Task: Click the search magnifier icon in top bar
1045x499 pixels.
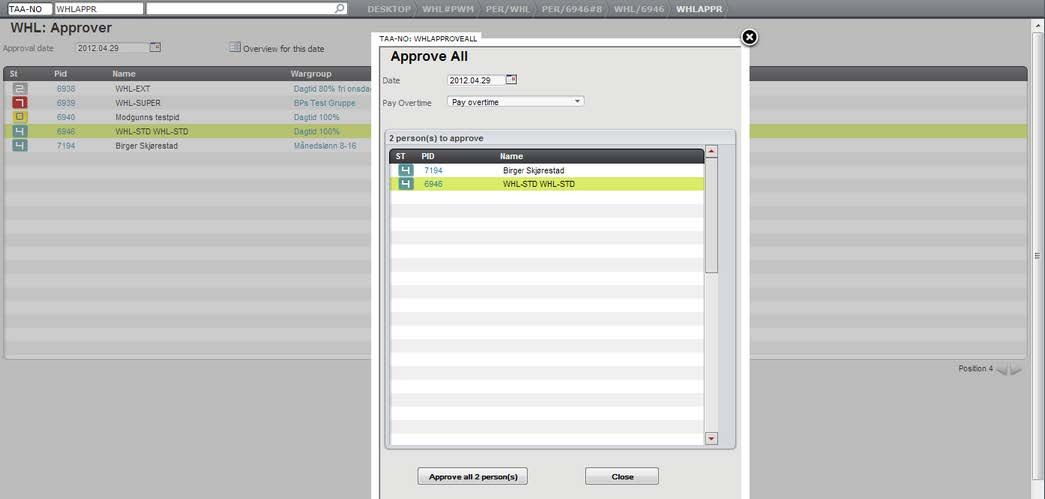Action: 340,9
